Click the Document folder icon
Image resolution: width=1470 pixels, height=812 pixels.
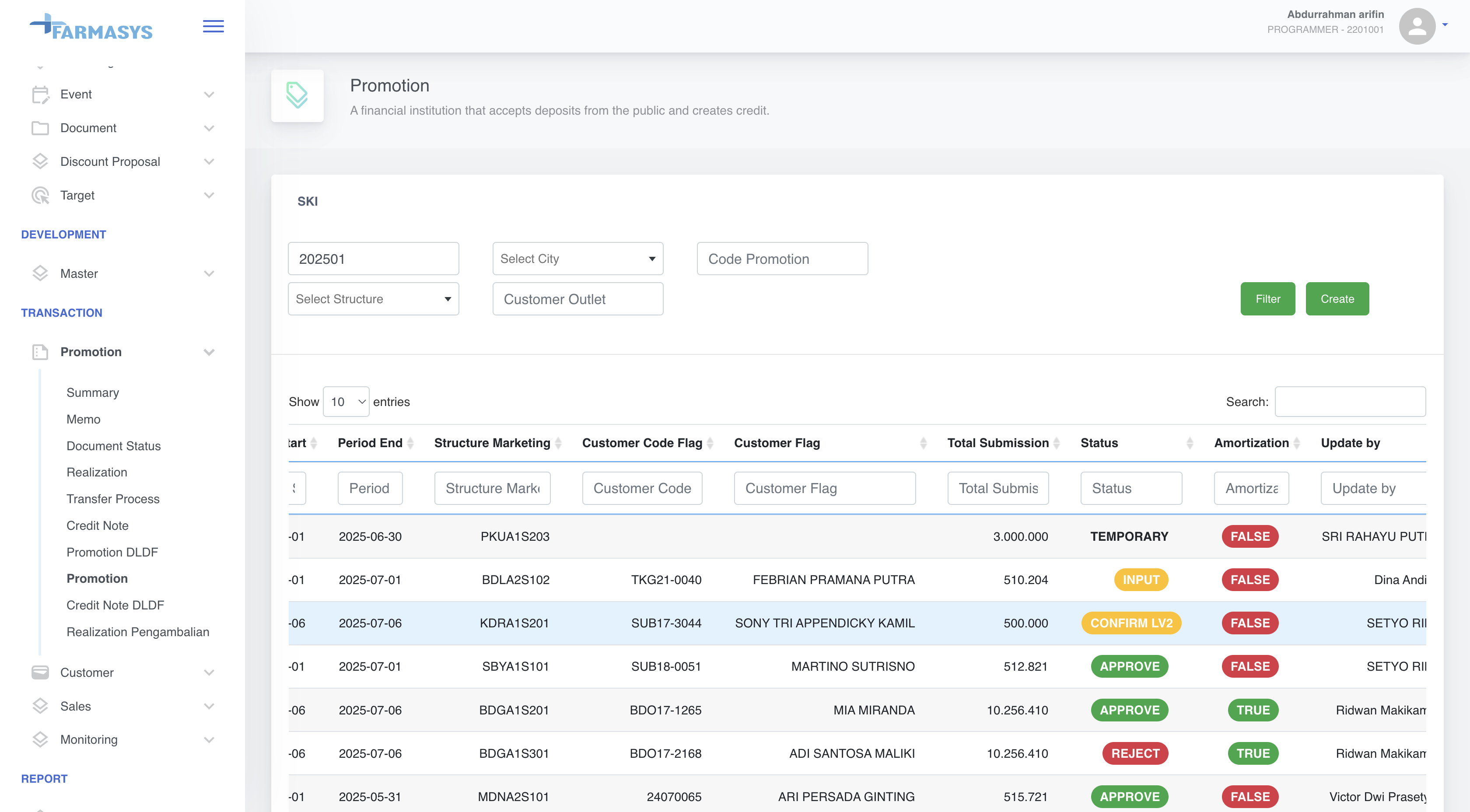(40, 128)
